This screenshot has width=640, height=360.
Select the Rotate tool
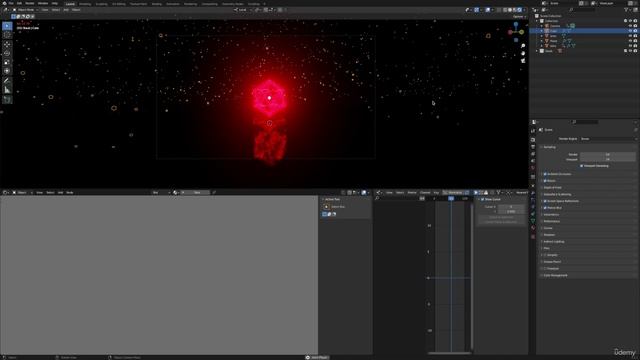[x=7, y=53]
